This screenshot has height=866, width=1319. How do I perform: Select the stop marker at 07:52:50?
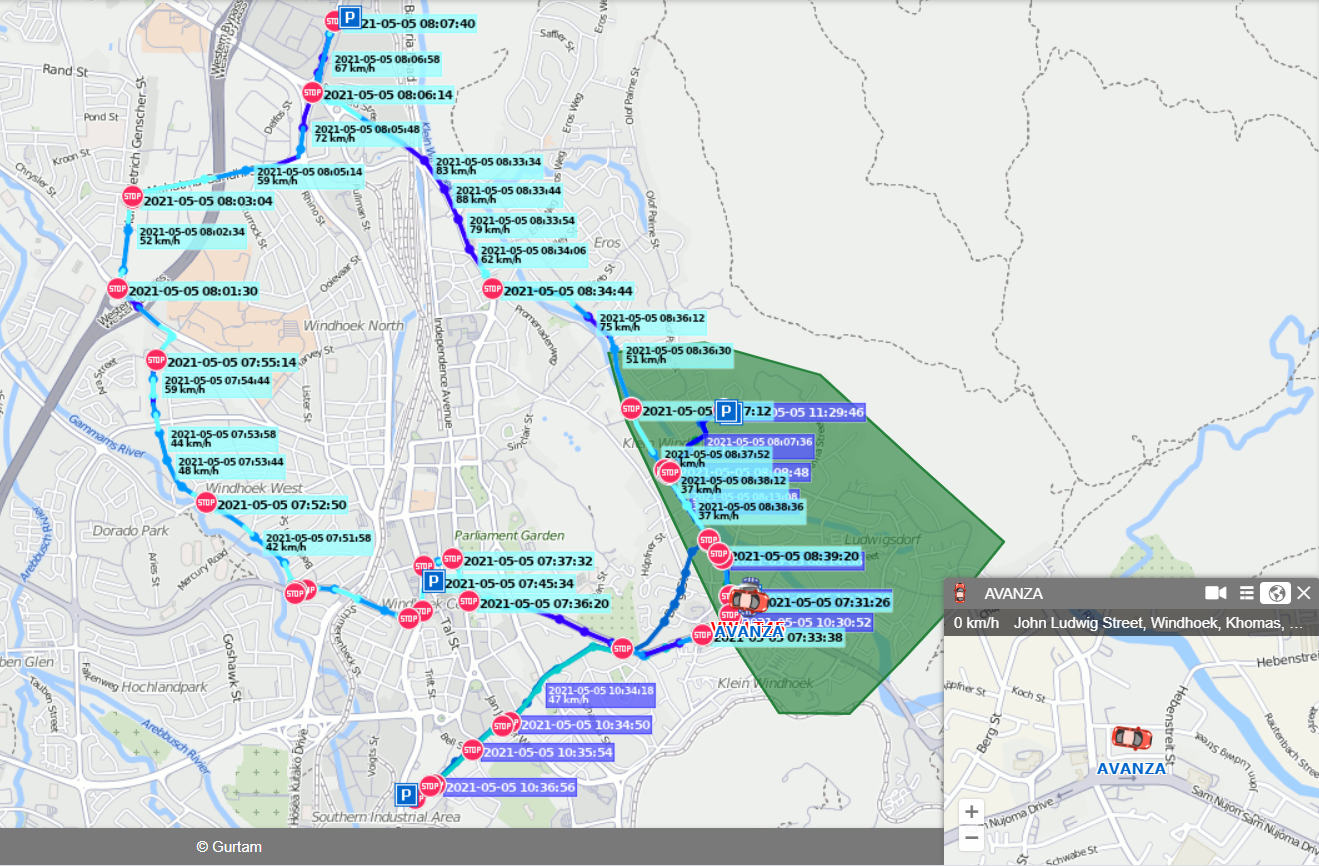[206, 503]
